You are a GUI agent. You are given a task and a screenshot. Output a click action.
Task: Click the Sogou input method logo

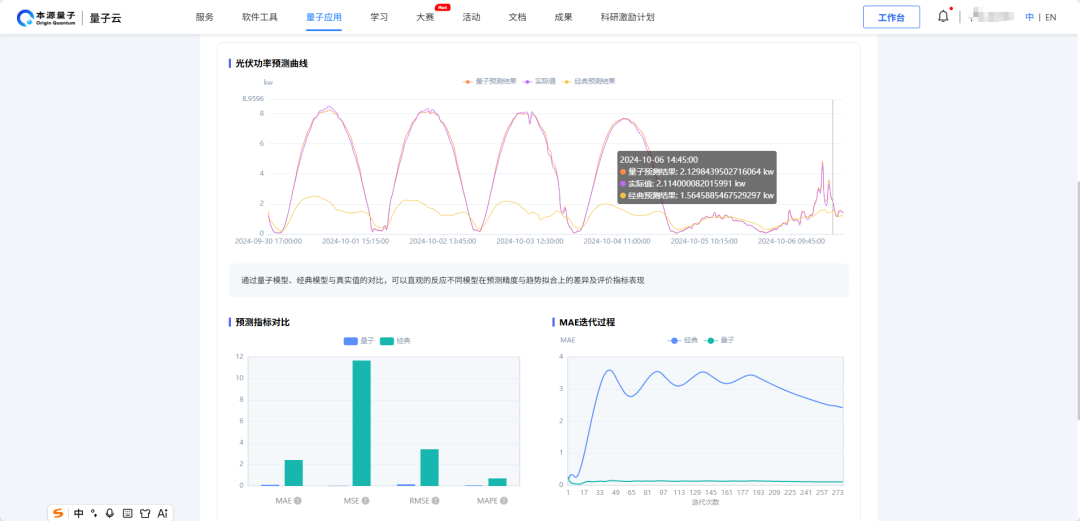click(x=59, y=513)
